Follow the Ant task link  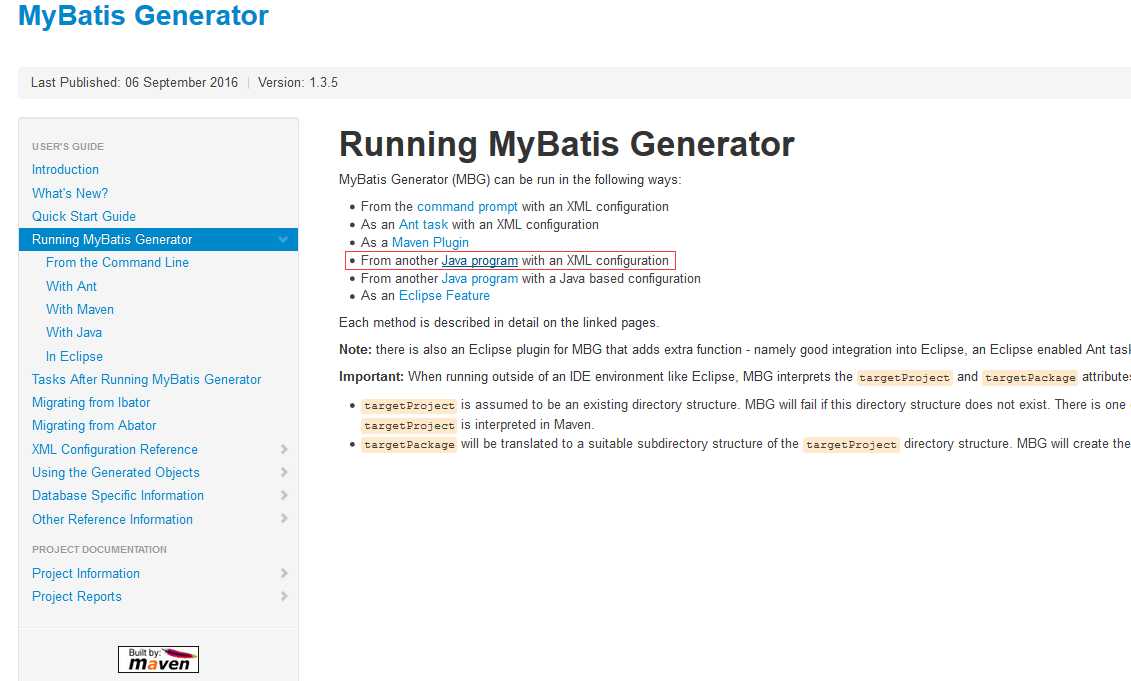[x=423, y=224]
